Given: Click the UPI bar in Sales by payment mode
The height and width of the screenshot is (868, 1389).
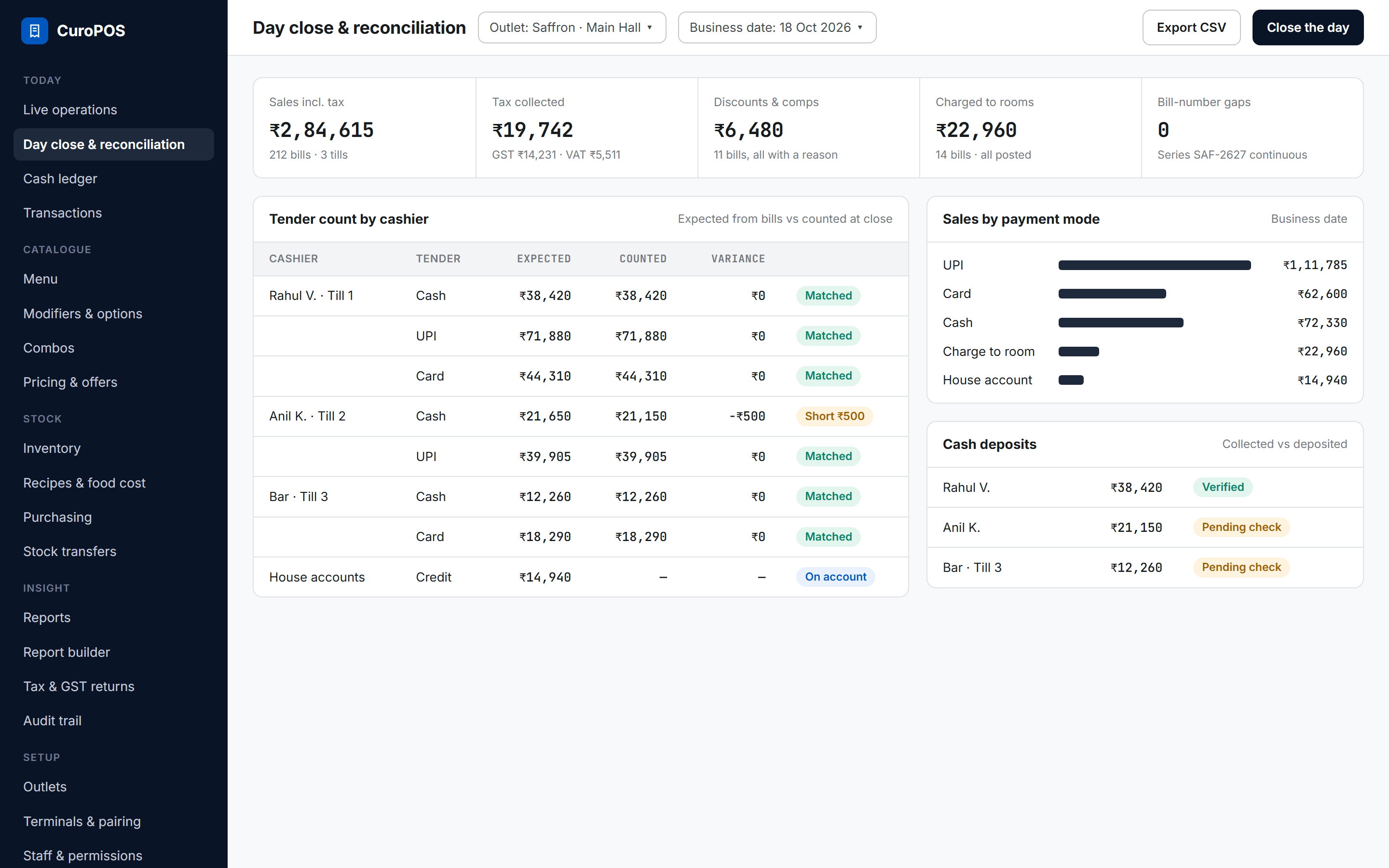Looking at the screenshot, I should tap(1154, 265).
